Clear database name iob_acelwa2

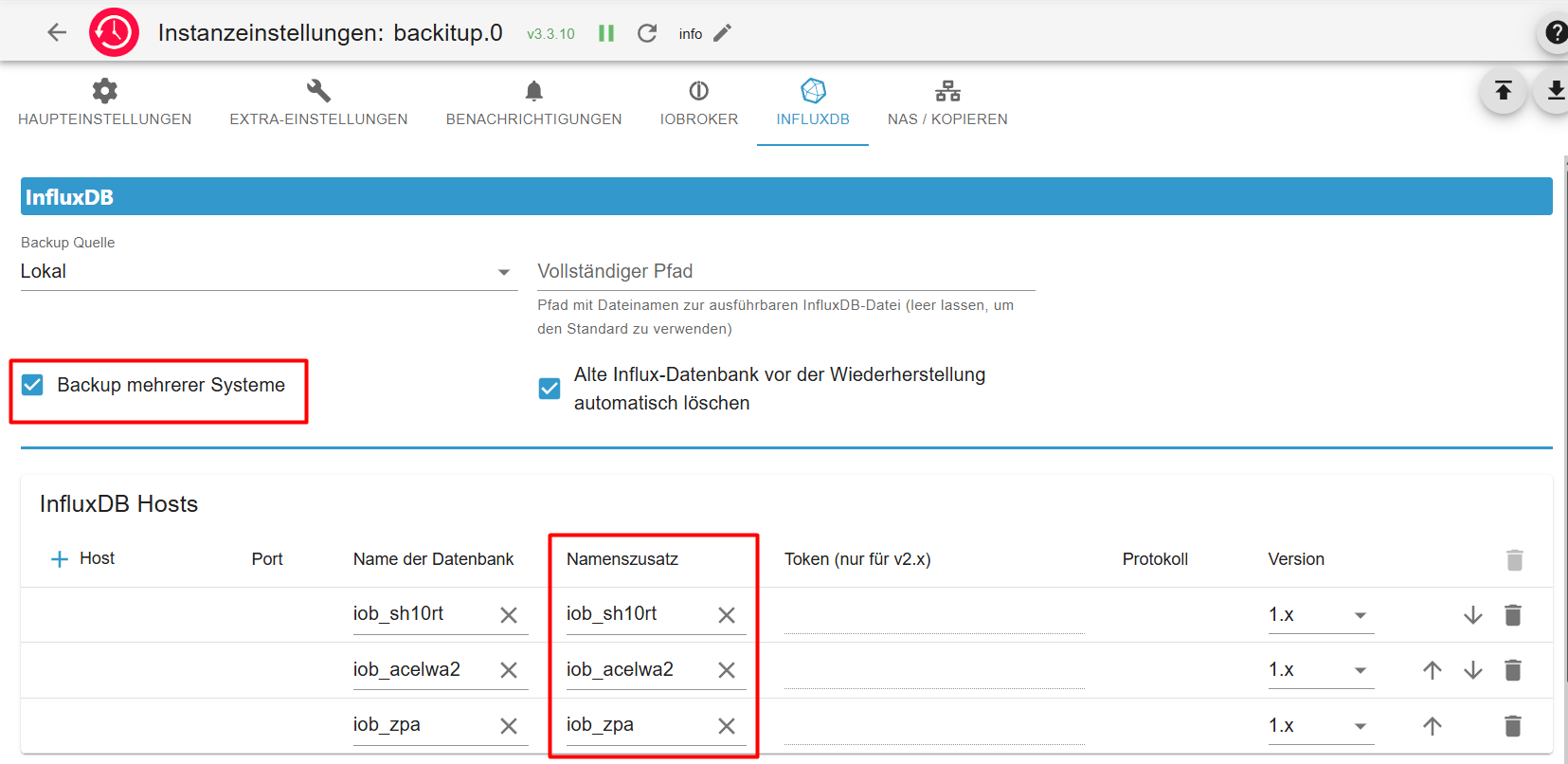coord(509,670)
